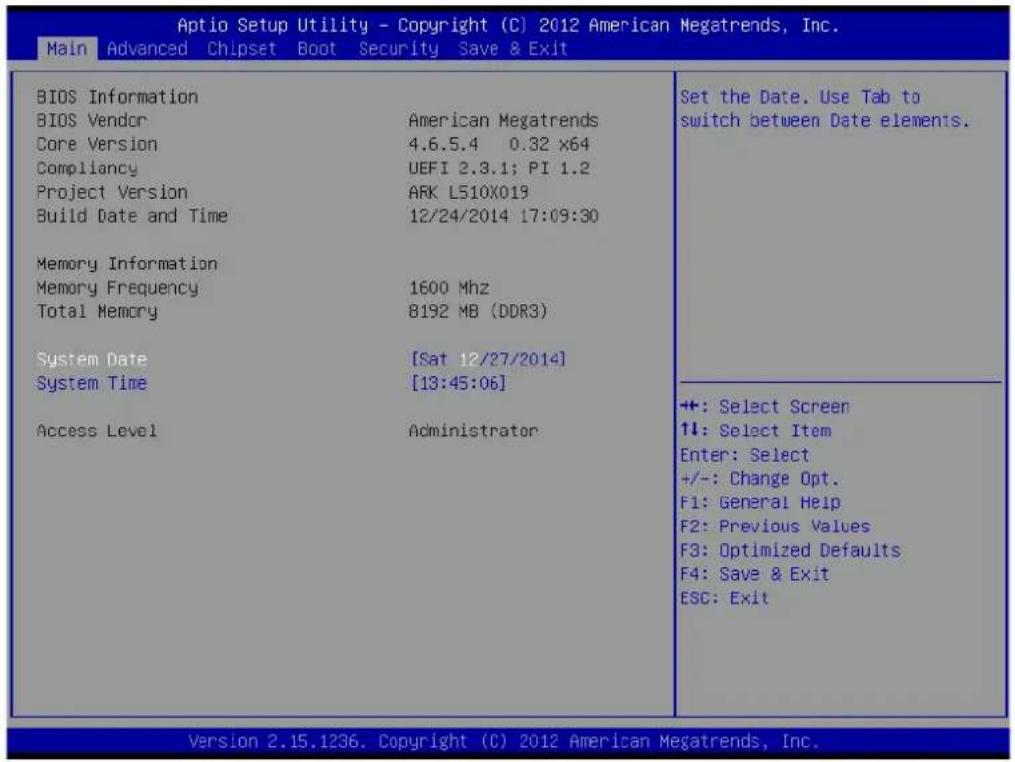Click the Compliancy label
This screenshot has height=762, width=1015.
[87, 168]
